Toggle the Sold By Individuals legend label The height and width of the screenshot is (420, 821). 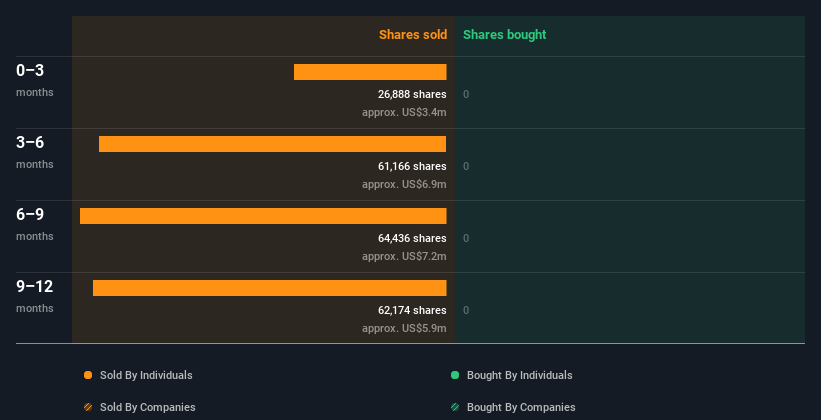pos(146,375)
